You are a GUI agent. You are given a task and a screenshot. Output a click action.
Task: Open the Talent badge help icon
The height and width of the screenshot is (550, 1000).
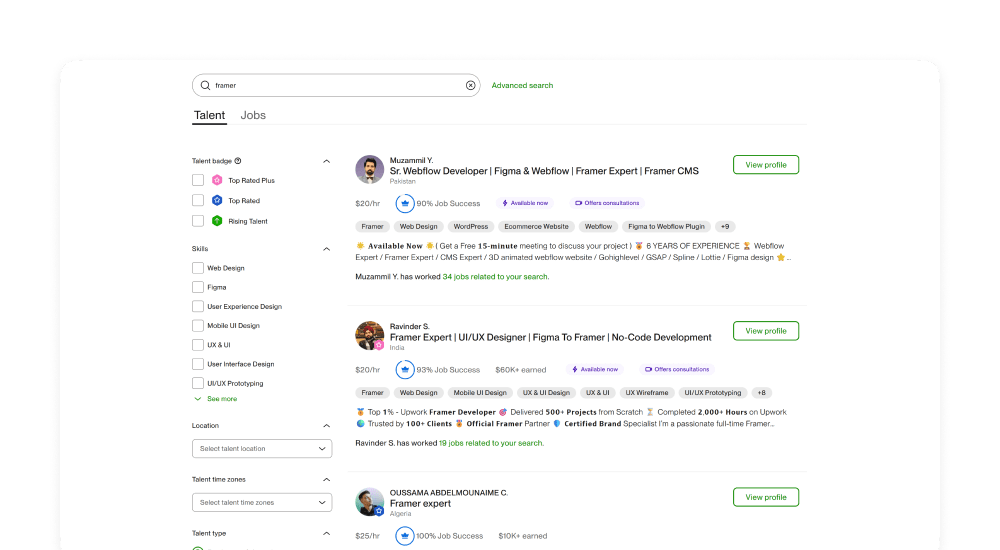click(x=238, y=161)
